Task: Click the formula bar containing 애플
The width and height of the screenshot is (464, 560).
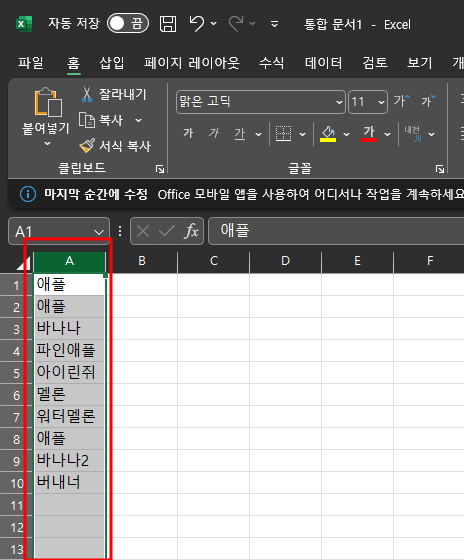Action: pos(336,231)
